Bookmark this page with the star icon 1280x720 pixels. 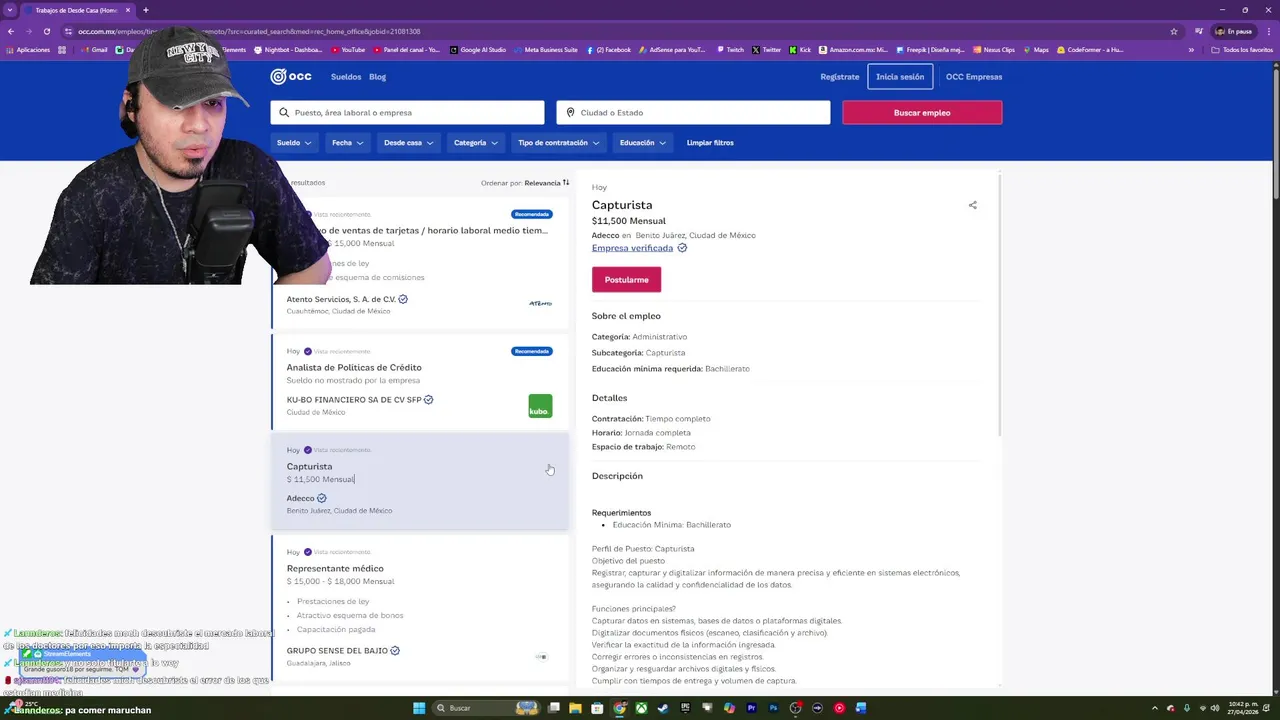(1174, 31)
